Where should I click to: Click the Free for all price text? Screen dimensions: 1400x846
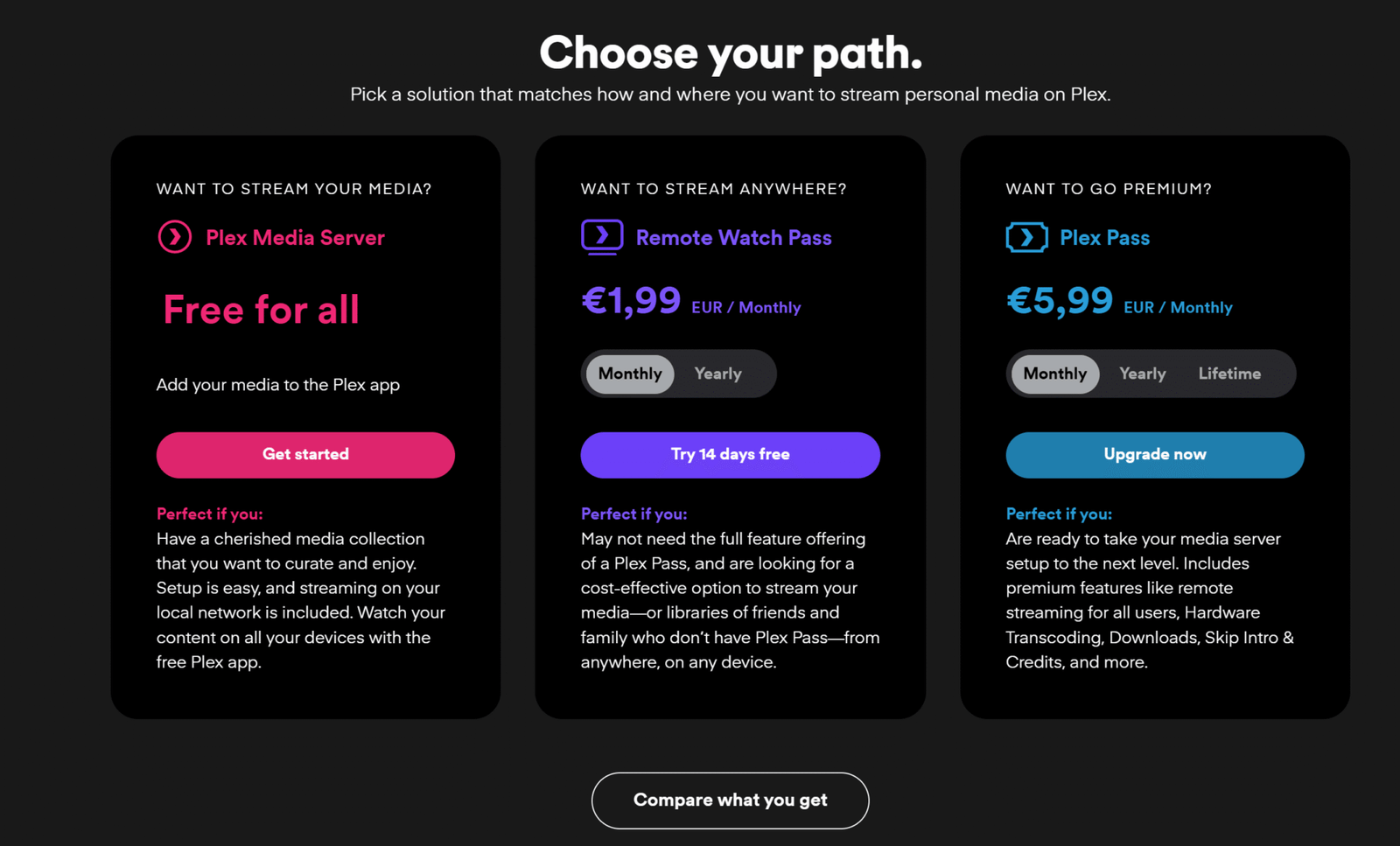pos(261,310)
